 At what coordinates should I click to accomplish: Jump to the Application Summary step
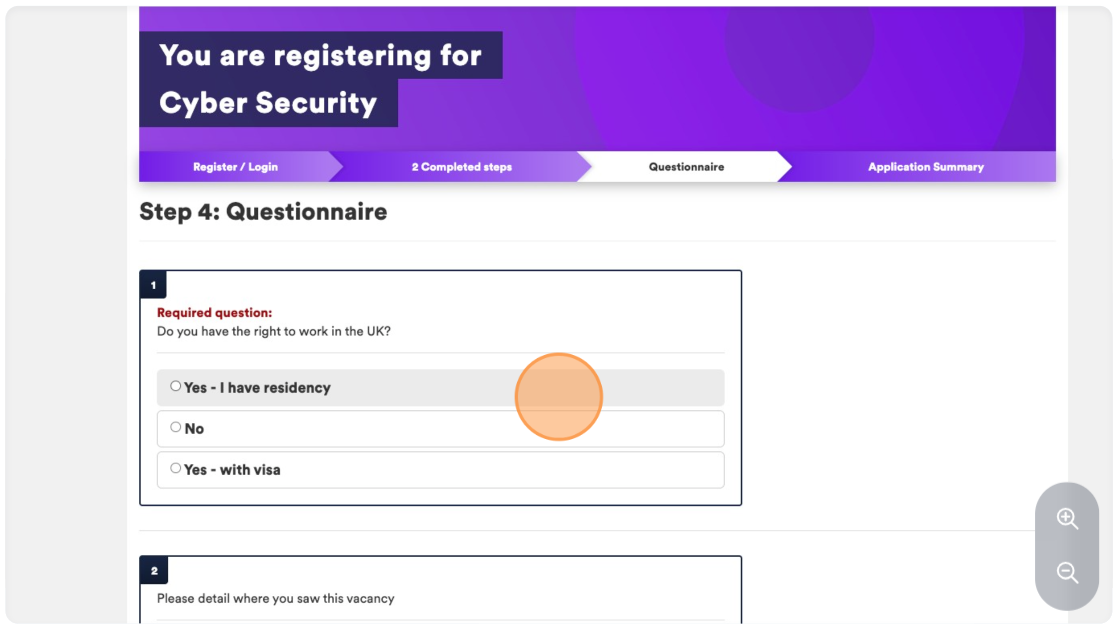coord(926,167)
